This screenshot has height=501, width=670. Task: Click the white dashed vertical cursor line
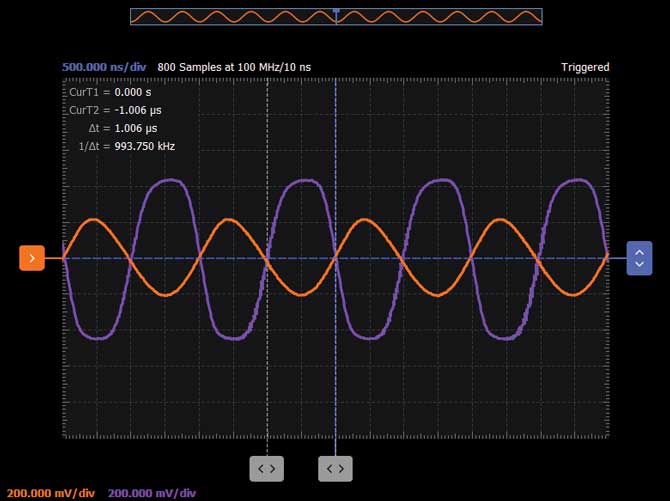[x=267, y=380]
